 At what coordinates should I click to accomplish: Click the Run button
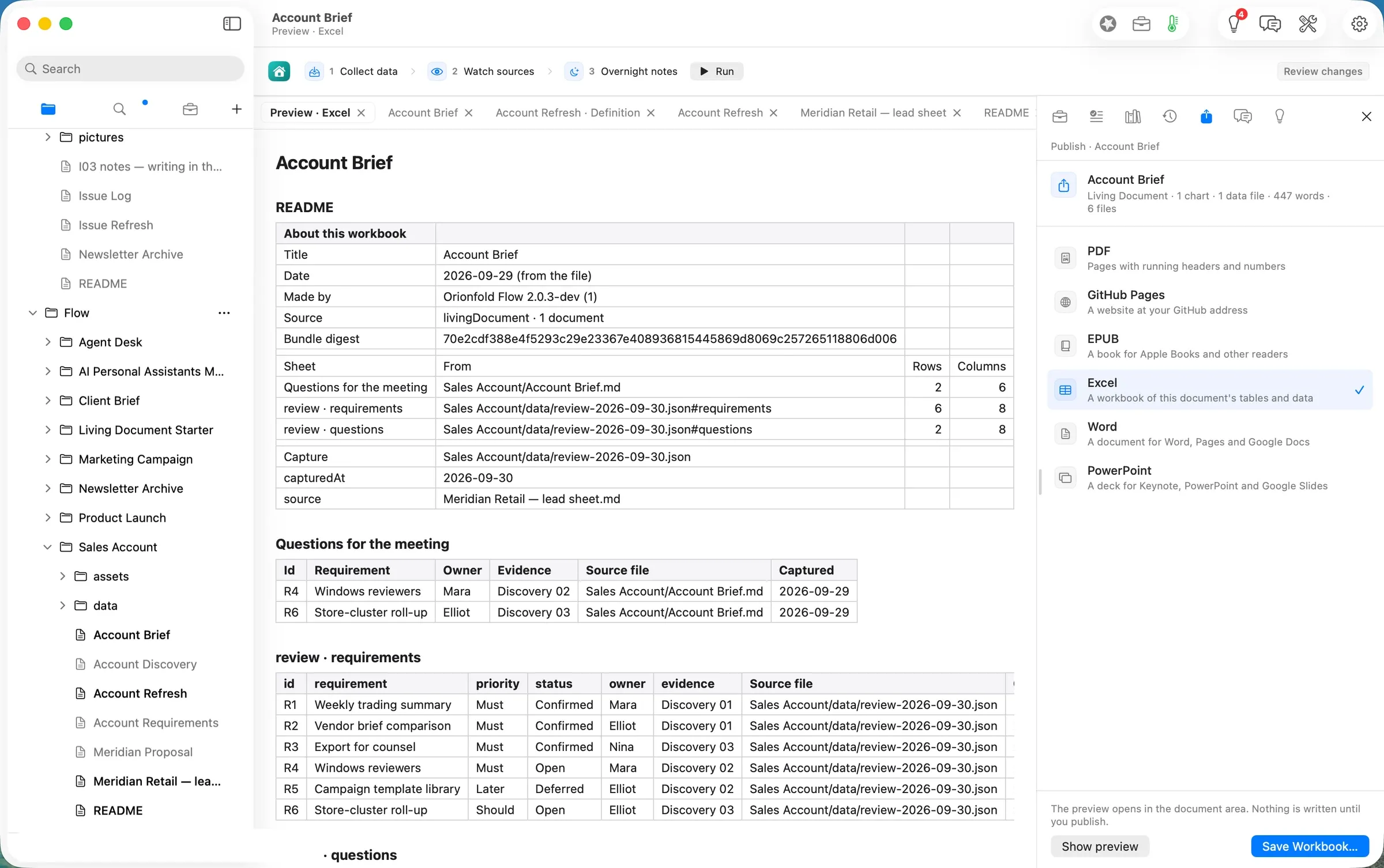716,71
